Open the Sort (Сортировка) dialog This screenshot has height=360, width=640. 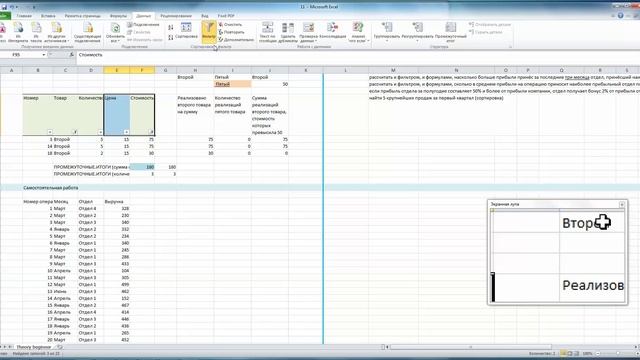(186, 32)
